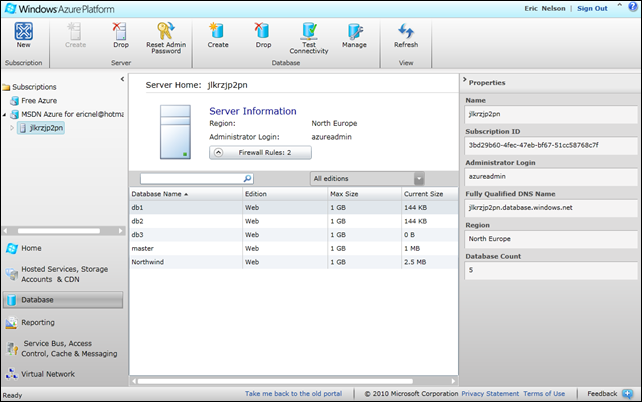
Task: Click the Database Count value 5
Action: click(551, 270)
